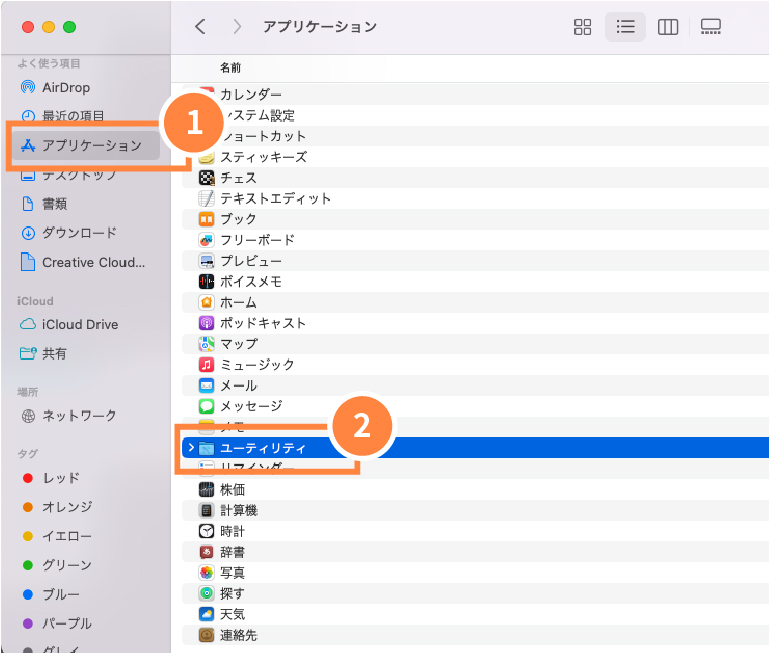Select the 時計 app icon
Screen dimensions: 769x653
click(206, 531)
